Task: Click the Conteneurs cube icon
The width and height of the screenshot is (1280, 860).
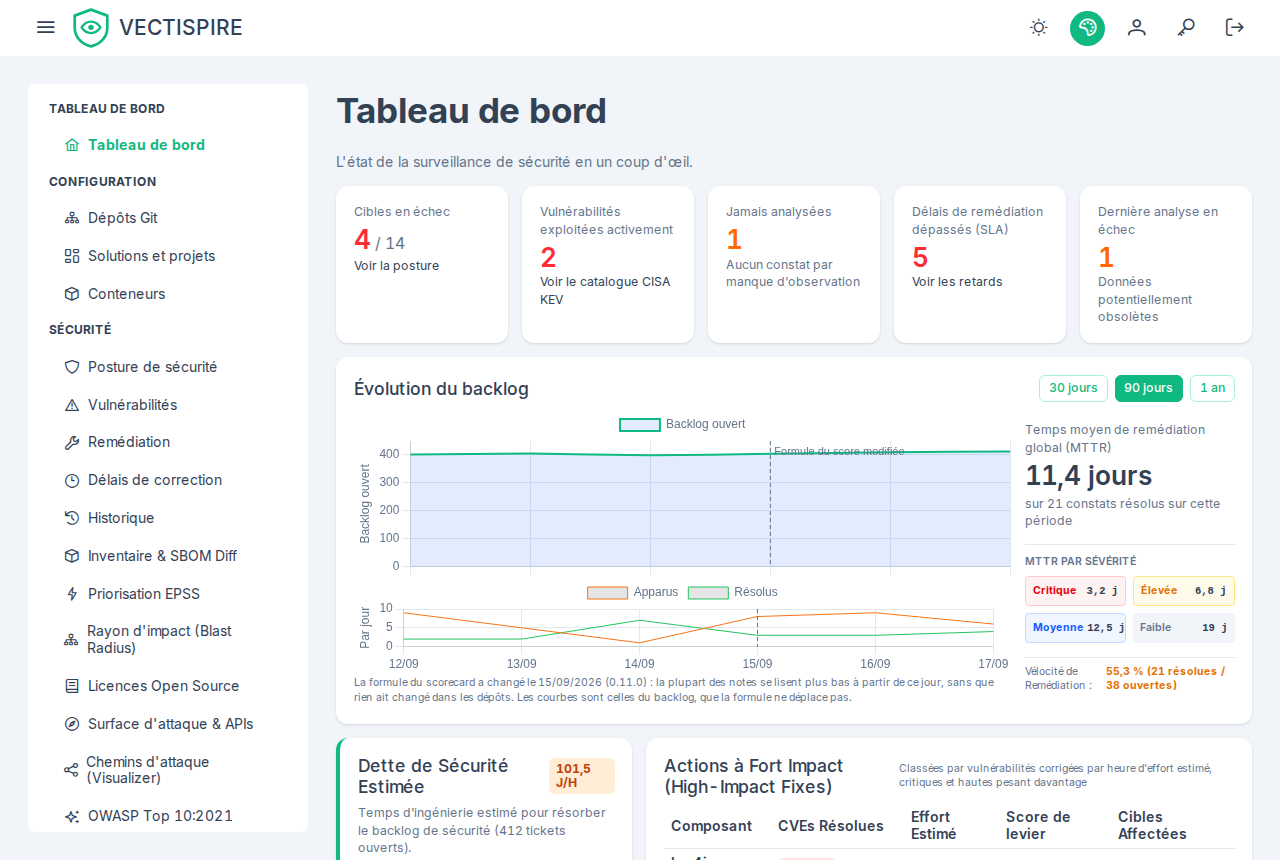Action: 72,294
